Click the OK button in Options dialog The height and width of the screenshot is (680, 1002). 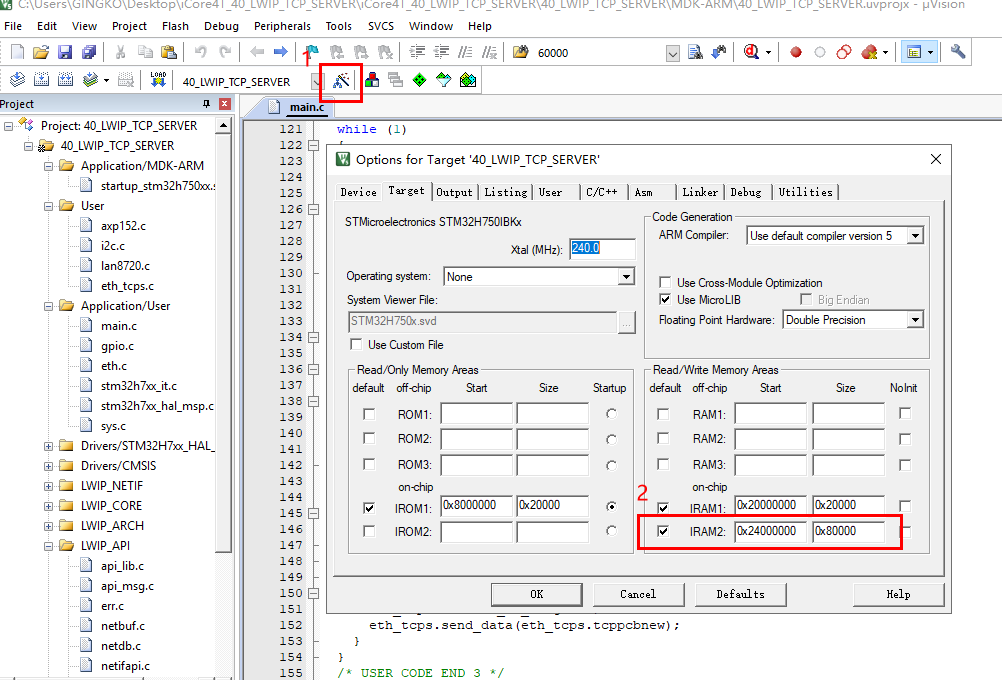click(x=536, y=594)
